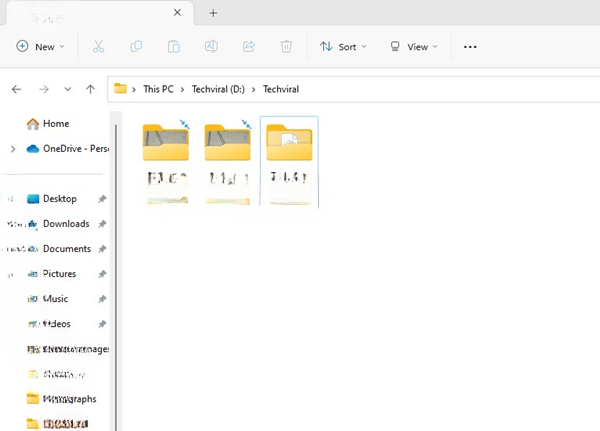600x431 pixels.
Task: Expand chevron after This PC breadcrumb
Action: click(x=183, y=90)
